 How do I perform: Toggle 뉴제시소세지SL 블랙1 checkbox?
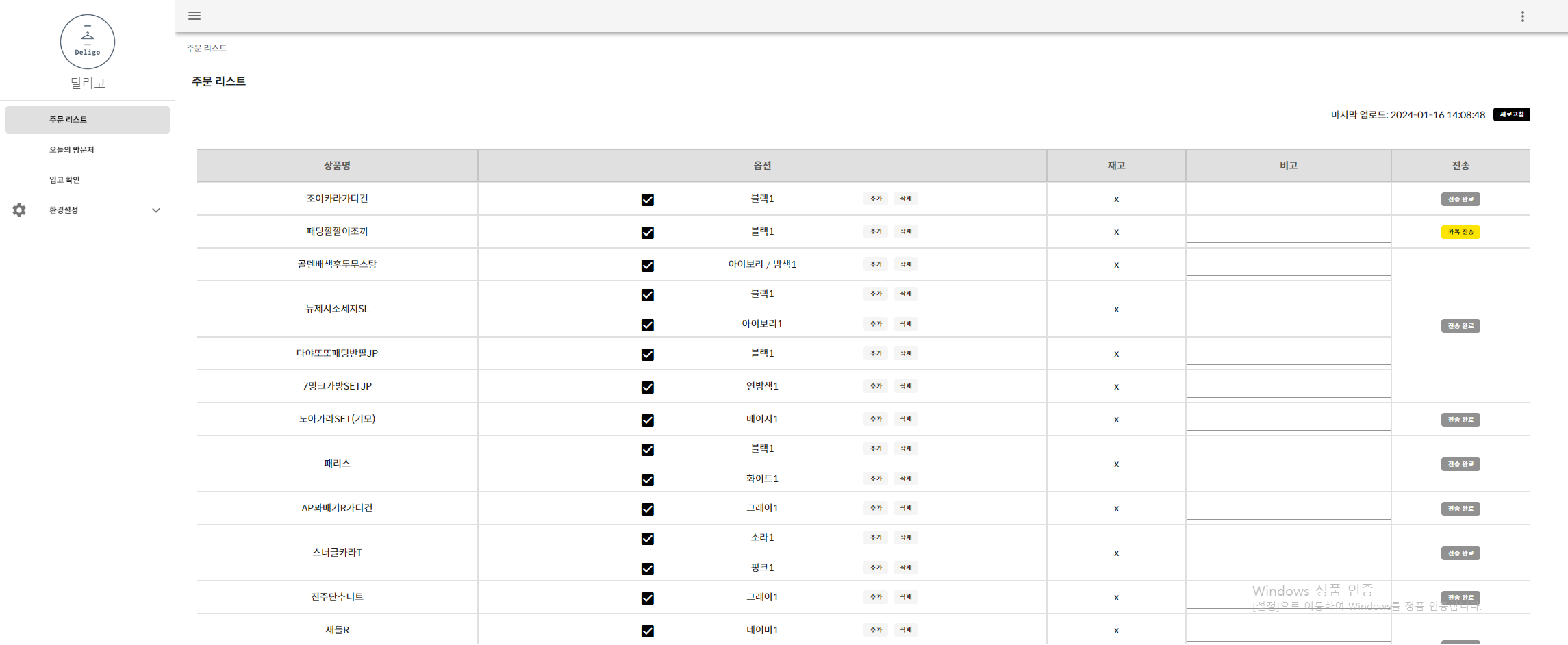(647, 294)
